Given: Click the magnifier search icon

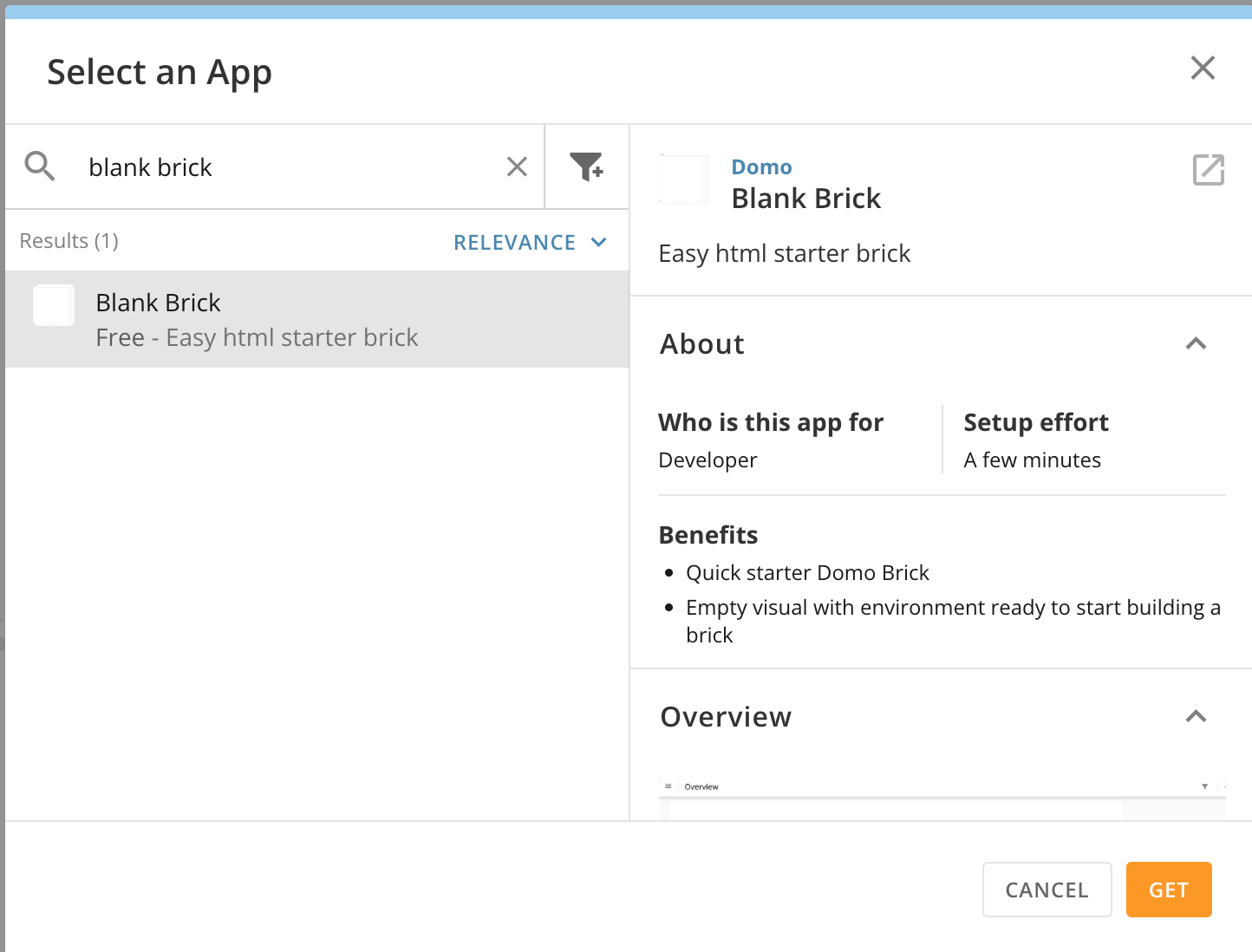Looking at the screenshot, I should tap(40, 166).
